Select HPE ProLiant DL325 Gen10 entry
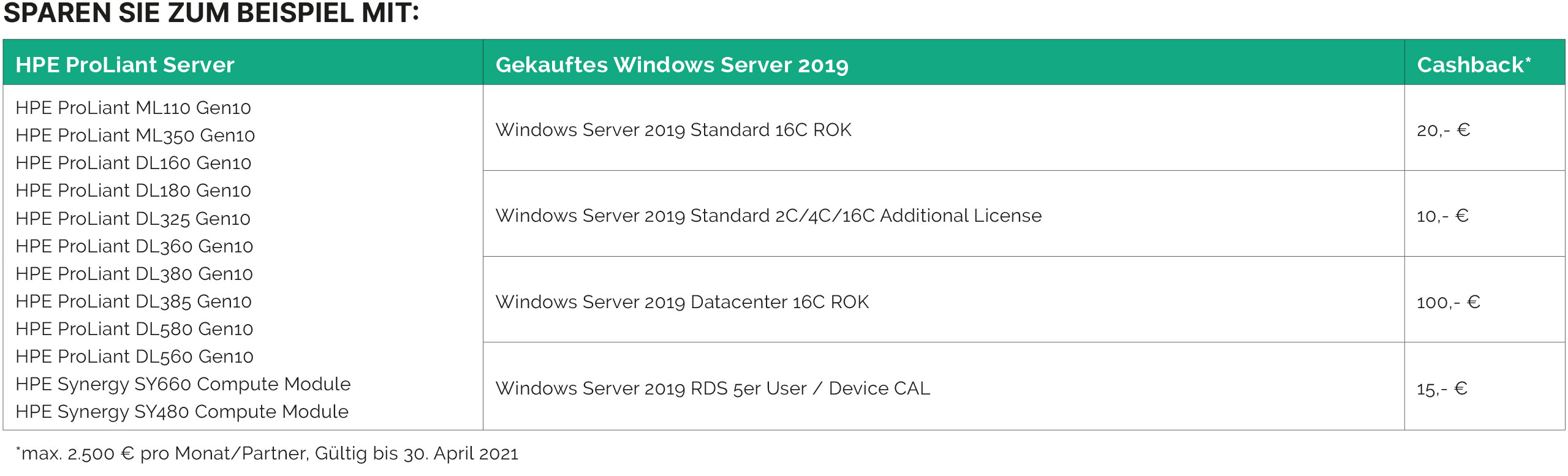Image resolution: width=1568 pixels, height=476 pixels. [133, 219]
